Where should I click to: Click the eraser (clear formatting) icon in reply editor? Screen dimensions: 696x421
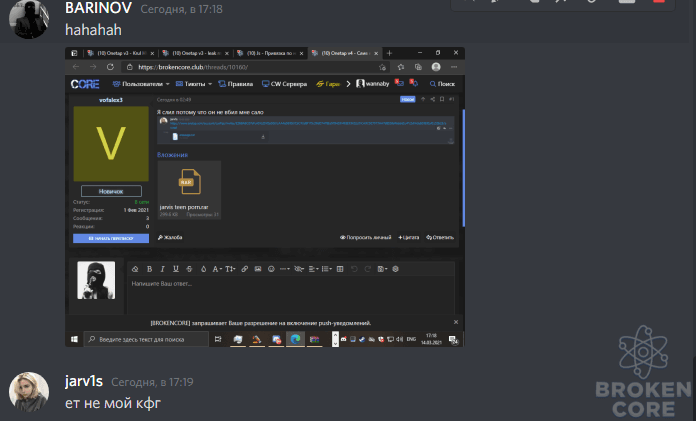coord(135,269)
